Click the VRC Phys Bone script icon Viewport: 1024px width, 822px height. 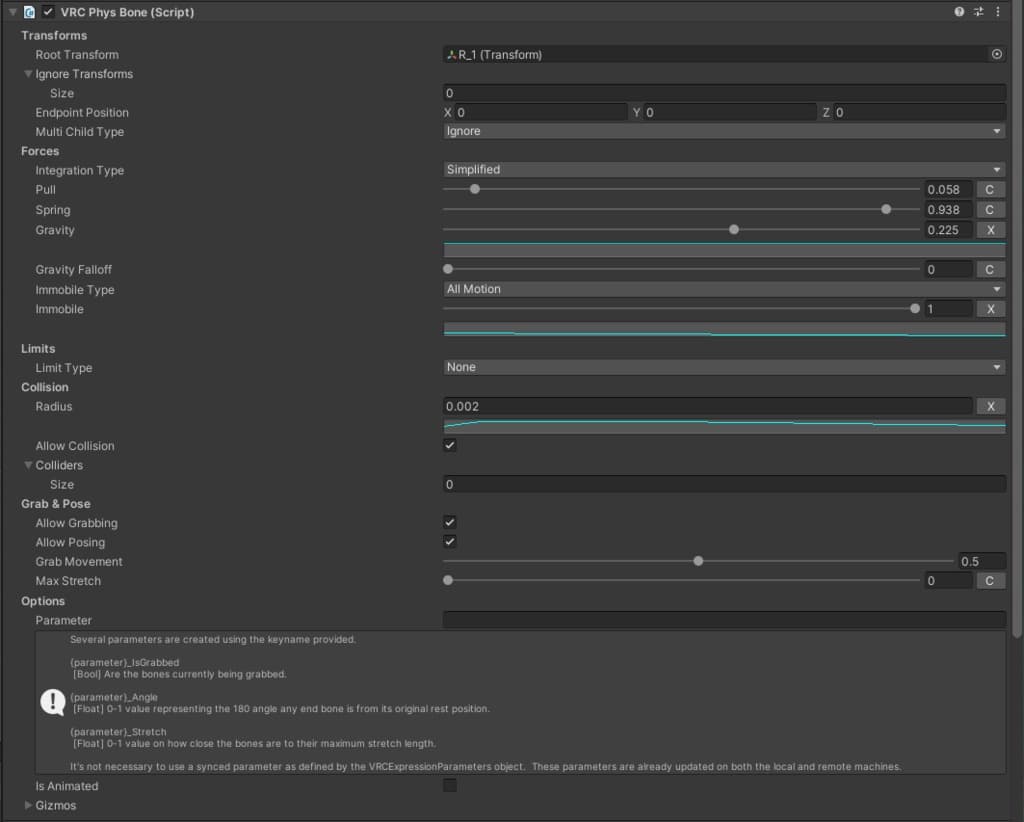[29, 12]
